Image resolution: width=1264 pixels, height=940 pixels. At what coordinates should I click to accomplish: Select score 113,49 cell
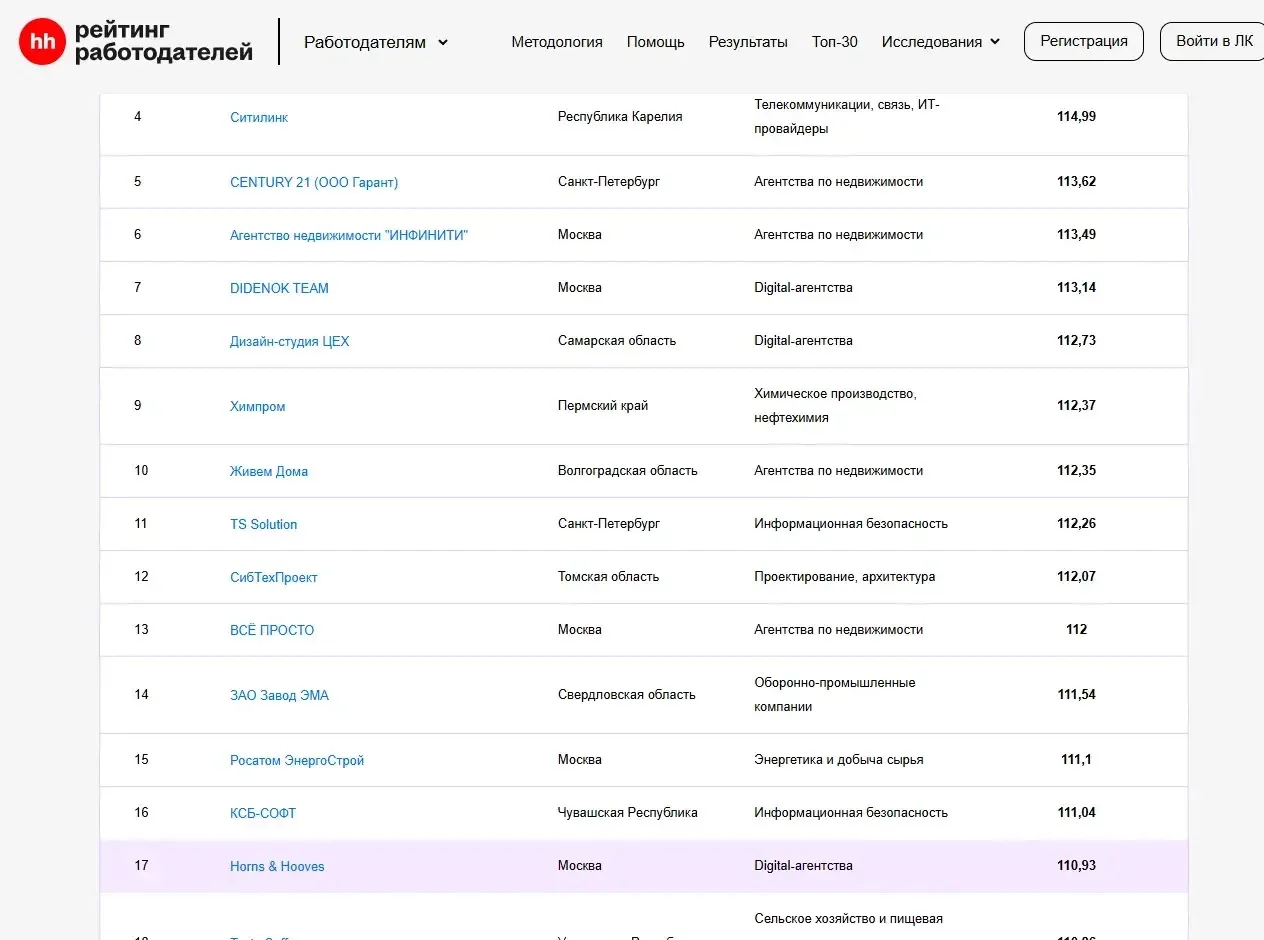tap(1076, 234)
